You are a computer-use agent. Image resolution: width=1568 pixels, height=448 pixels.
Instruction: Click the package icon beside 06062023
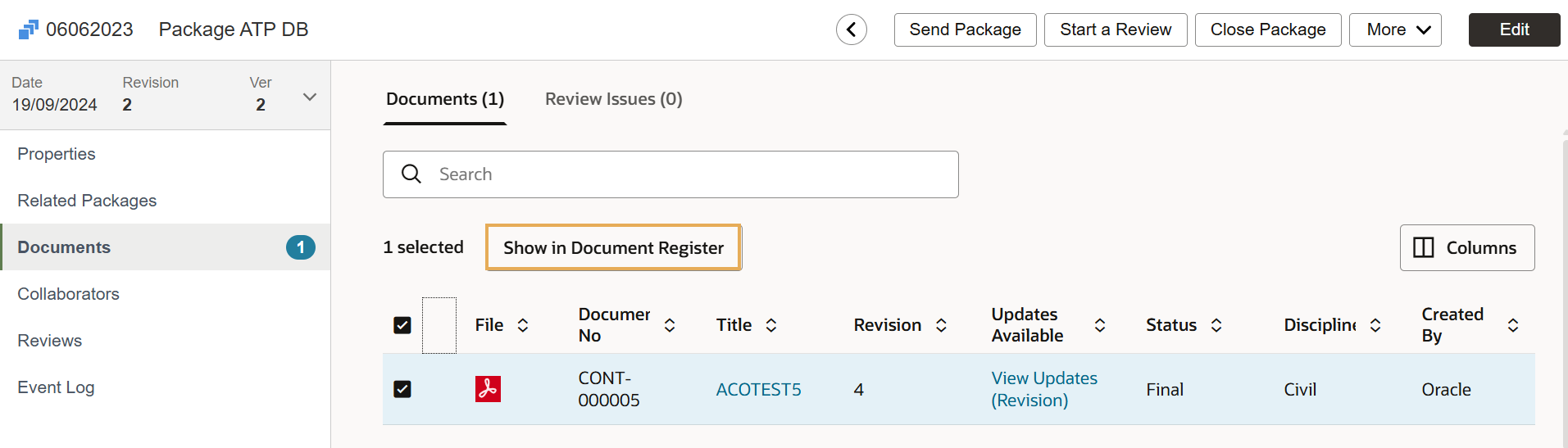[28, 30]
